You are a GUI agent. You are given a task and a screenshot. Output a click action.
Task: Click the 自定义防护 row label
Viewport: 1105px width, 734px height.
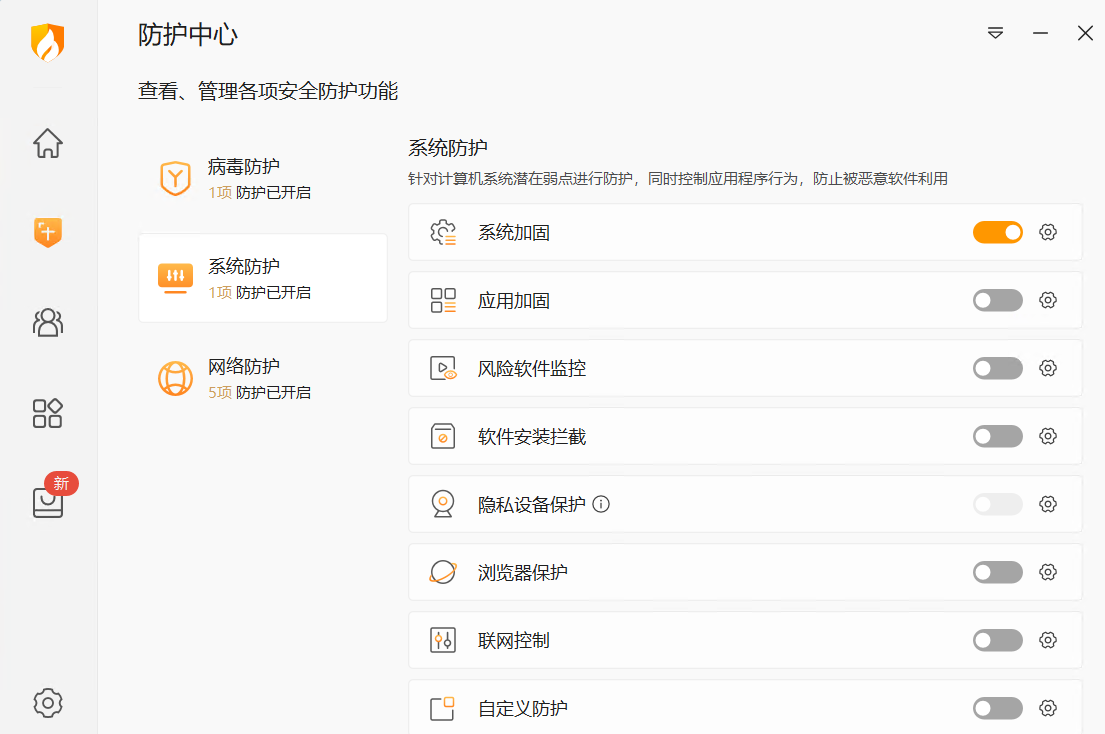point(523,709)
